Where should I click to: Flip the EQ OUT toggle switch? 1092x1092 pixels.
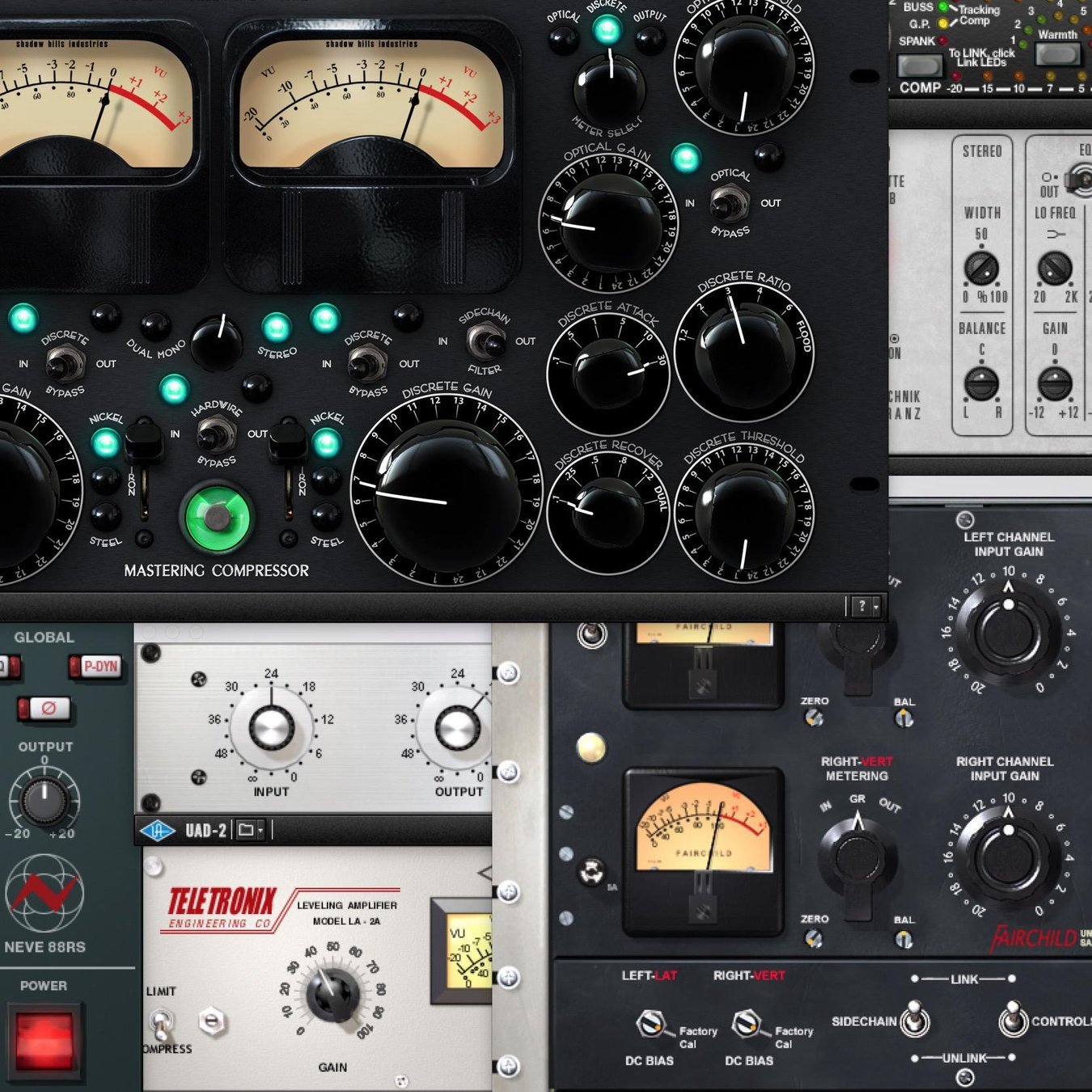click(1079, 179)
